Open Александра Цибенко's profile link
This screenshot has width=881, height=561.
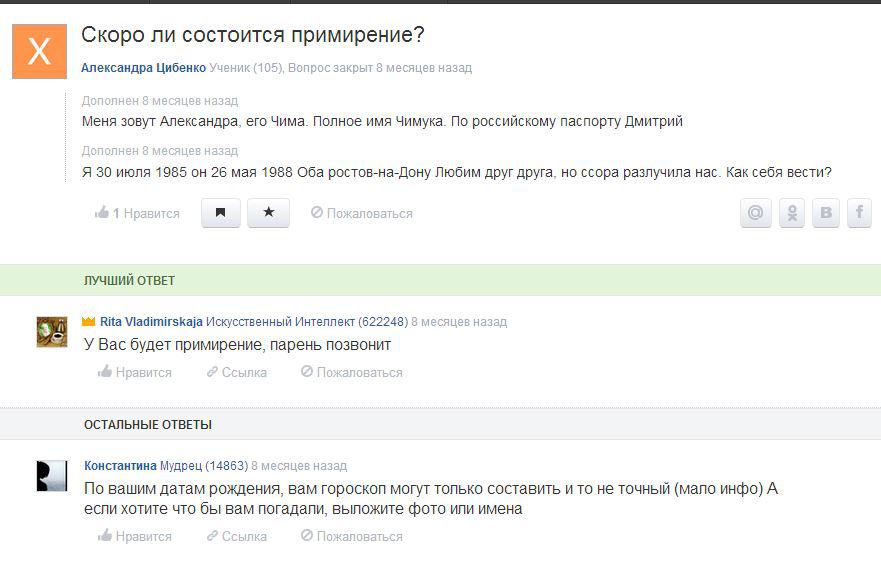143,68
